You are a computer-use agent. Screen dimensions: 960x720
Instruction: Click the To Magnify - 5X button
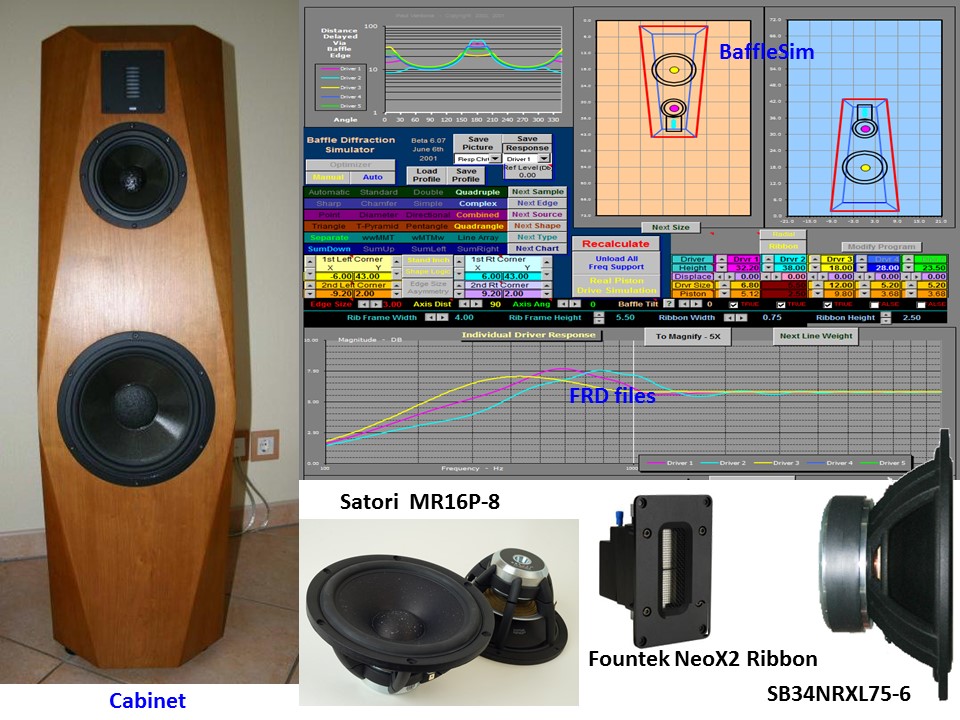688,336
